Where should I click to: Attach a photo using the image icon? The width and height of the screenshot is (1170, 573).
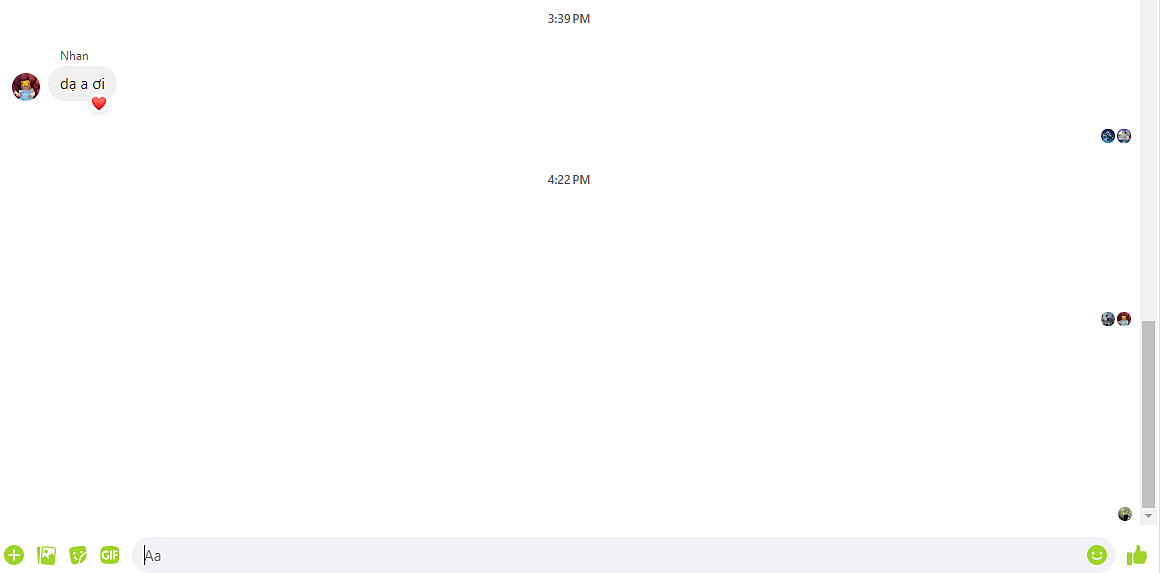click(x=46, y=555)
